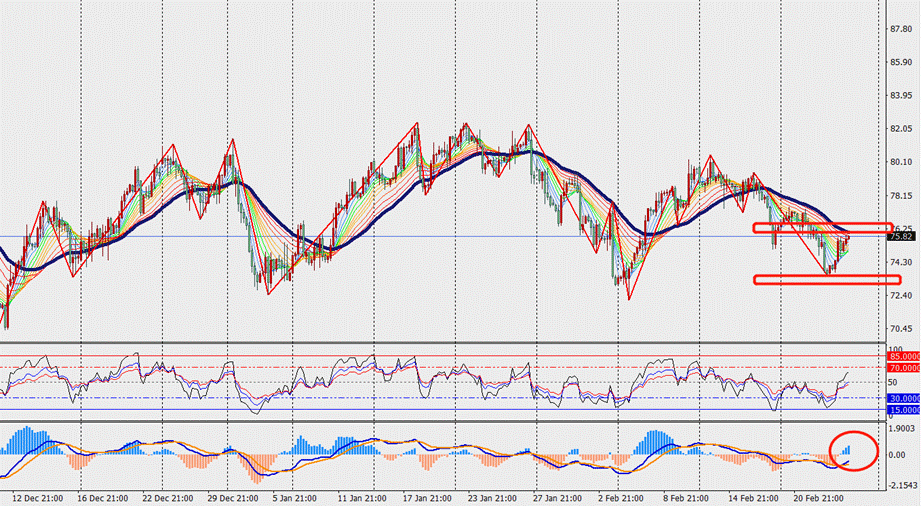Click the 30.0000 blue level label
This screenshot has height=506, width=921.
coord(902,398)
